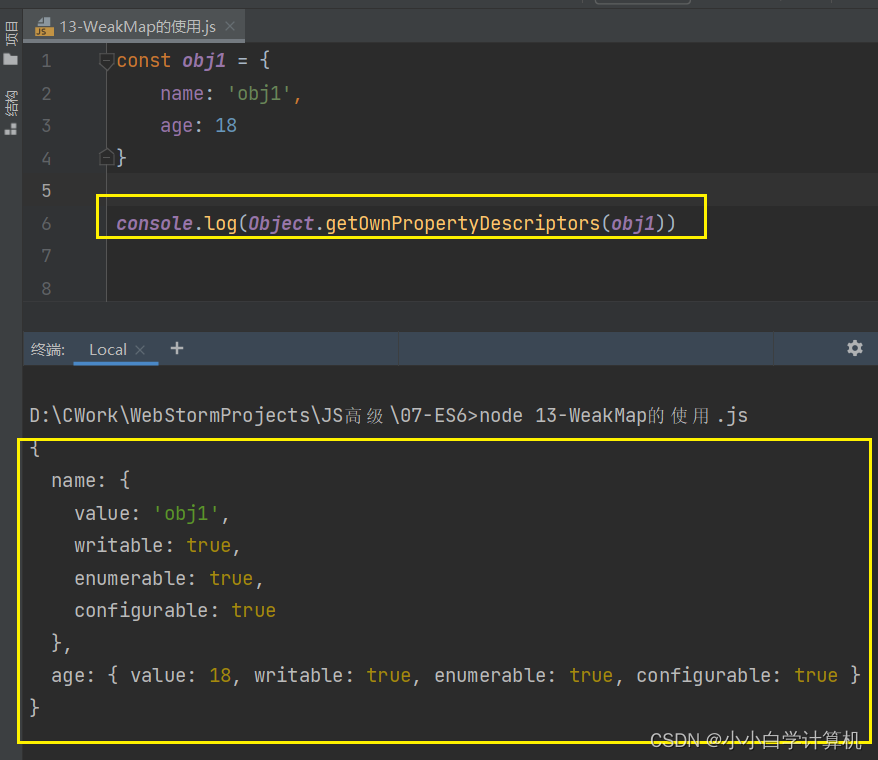The image size is (878, 760).
Task: Select the Local terminal tab
Action: click(x=108, y=349)
